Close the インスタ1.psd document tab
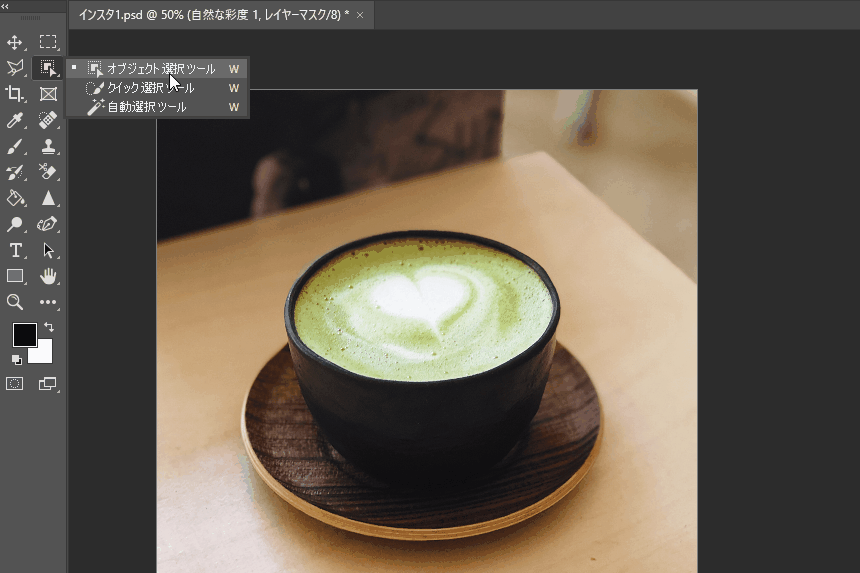Viewport: 860px width, 573px height. point(360,15)
